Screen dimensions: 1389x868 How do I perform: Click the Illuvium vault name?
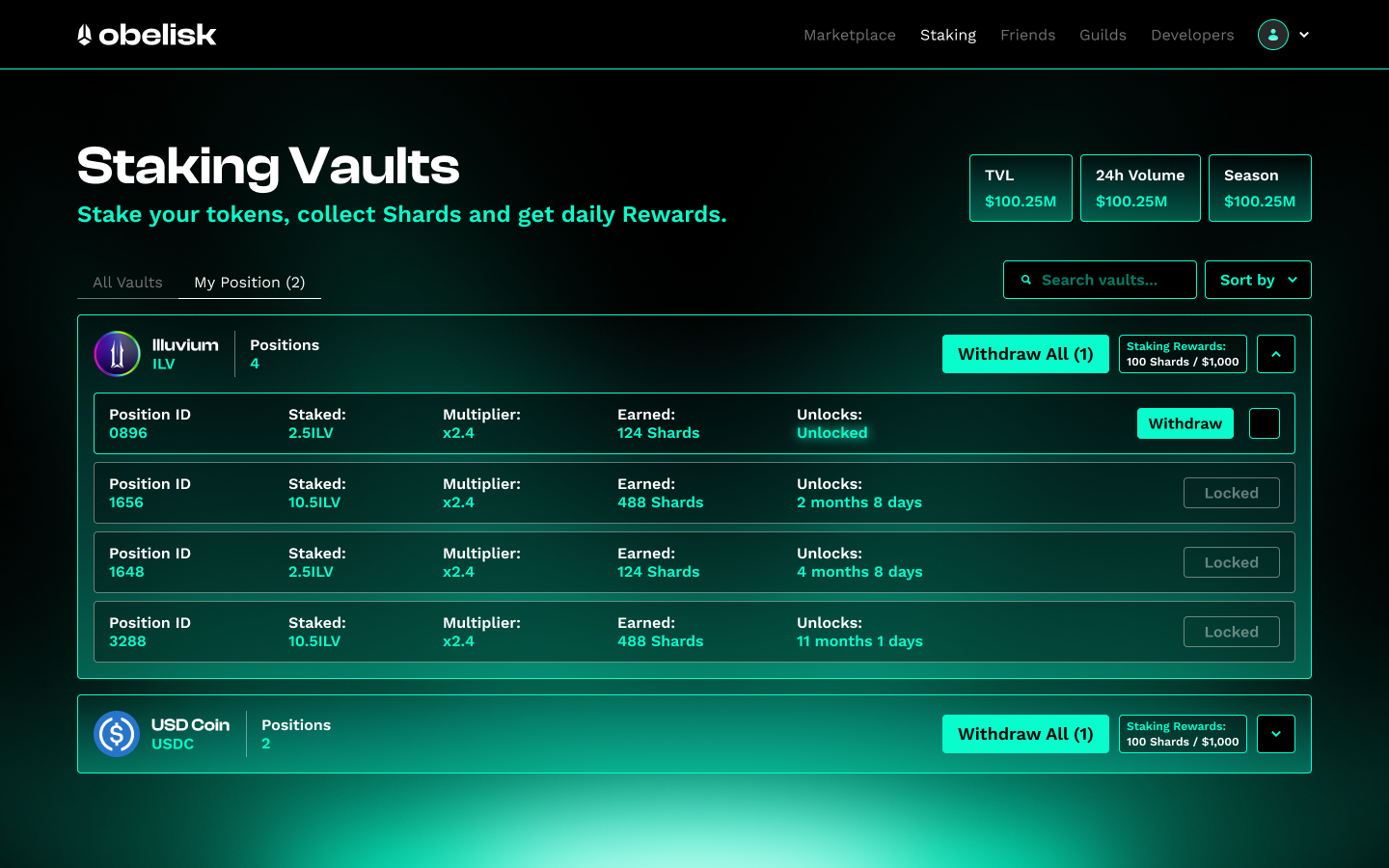(x=185, y=345)
